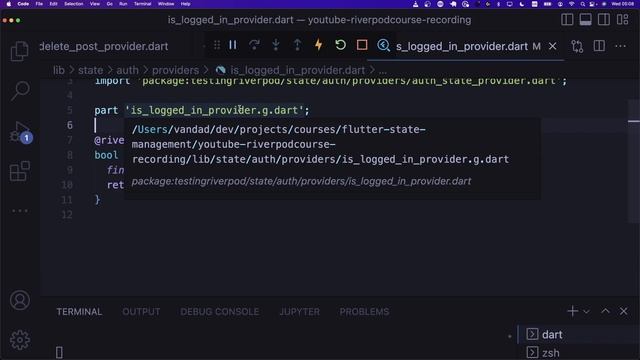Click the 'is_logged_in_provider.g.dart' part string
Viewport: 640px width, 360px height.
point(215,110)
